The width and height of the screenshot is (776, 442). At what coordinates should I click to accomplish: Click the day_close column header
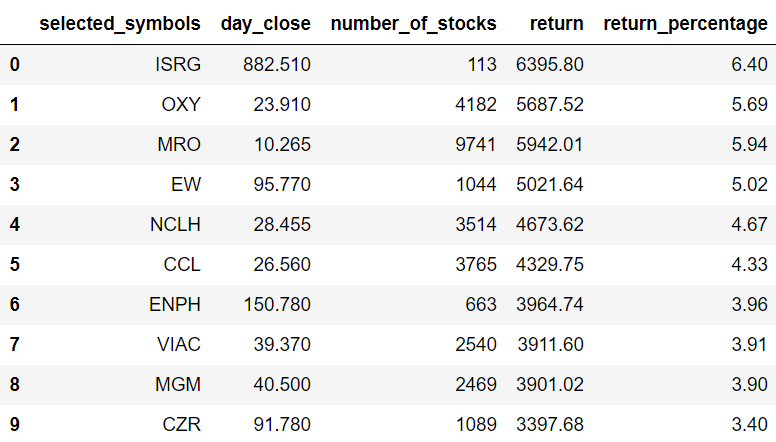tap(266, 24)
